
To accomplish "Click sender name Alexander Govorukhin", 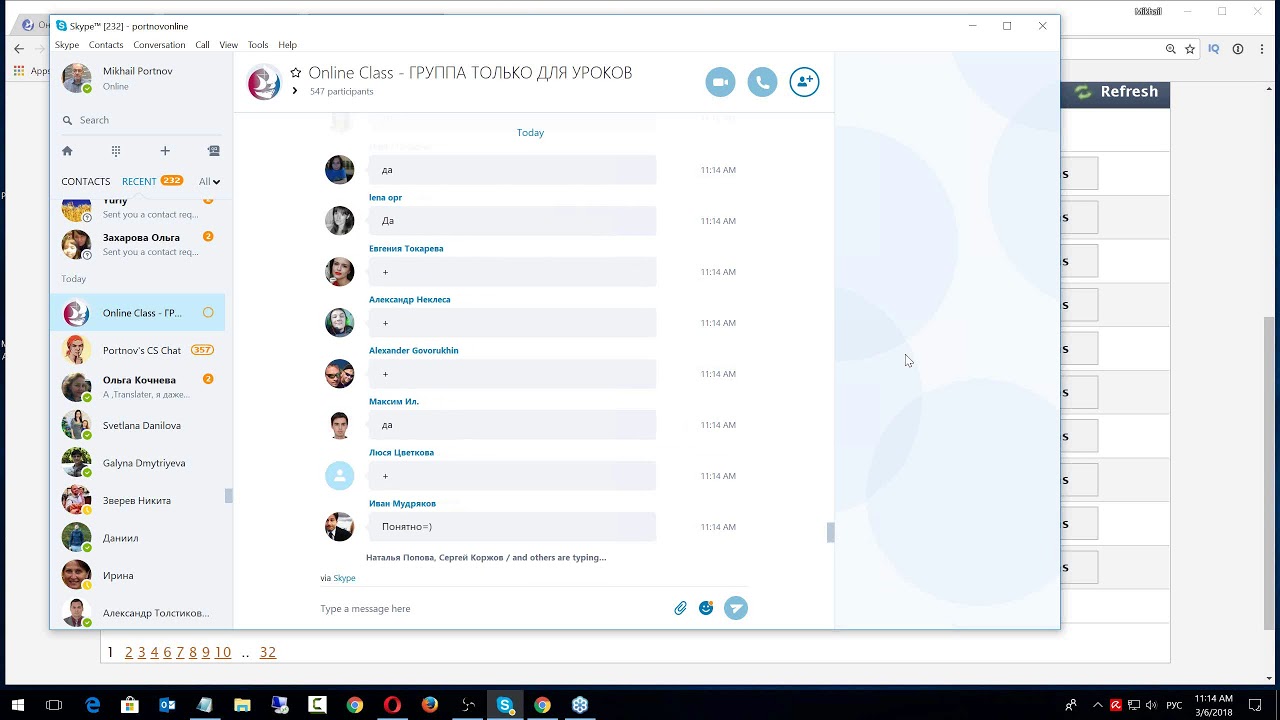I will 414,350.
